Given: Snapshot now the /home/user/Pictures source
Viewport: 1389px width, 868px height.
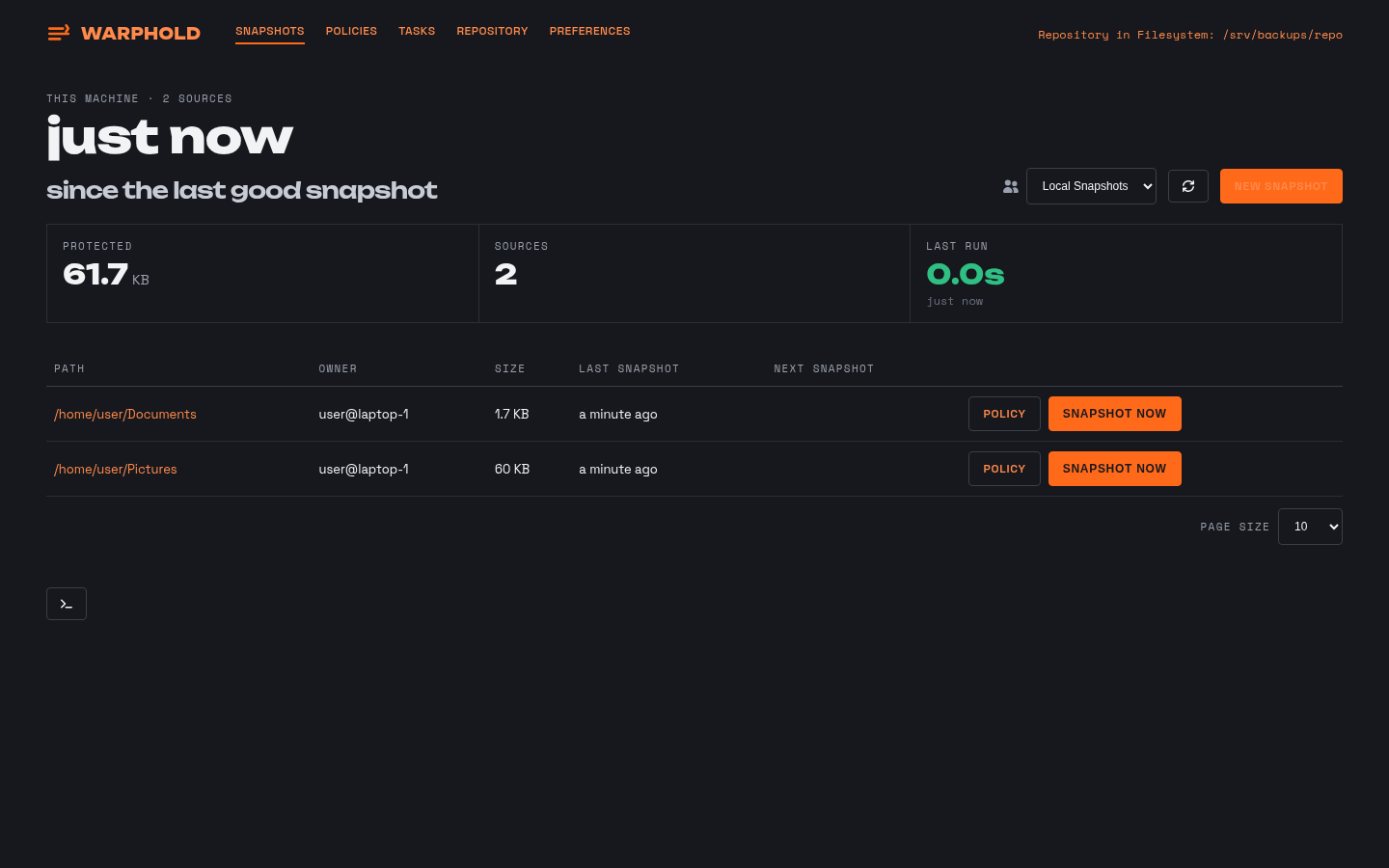Looking at the screenshot, I should [x=1114, y=469].
